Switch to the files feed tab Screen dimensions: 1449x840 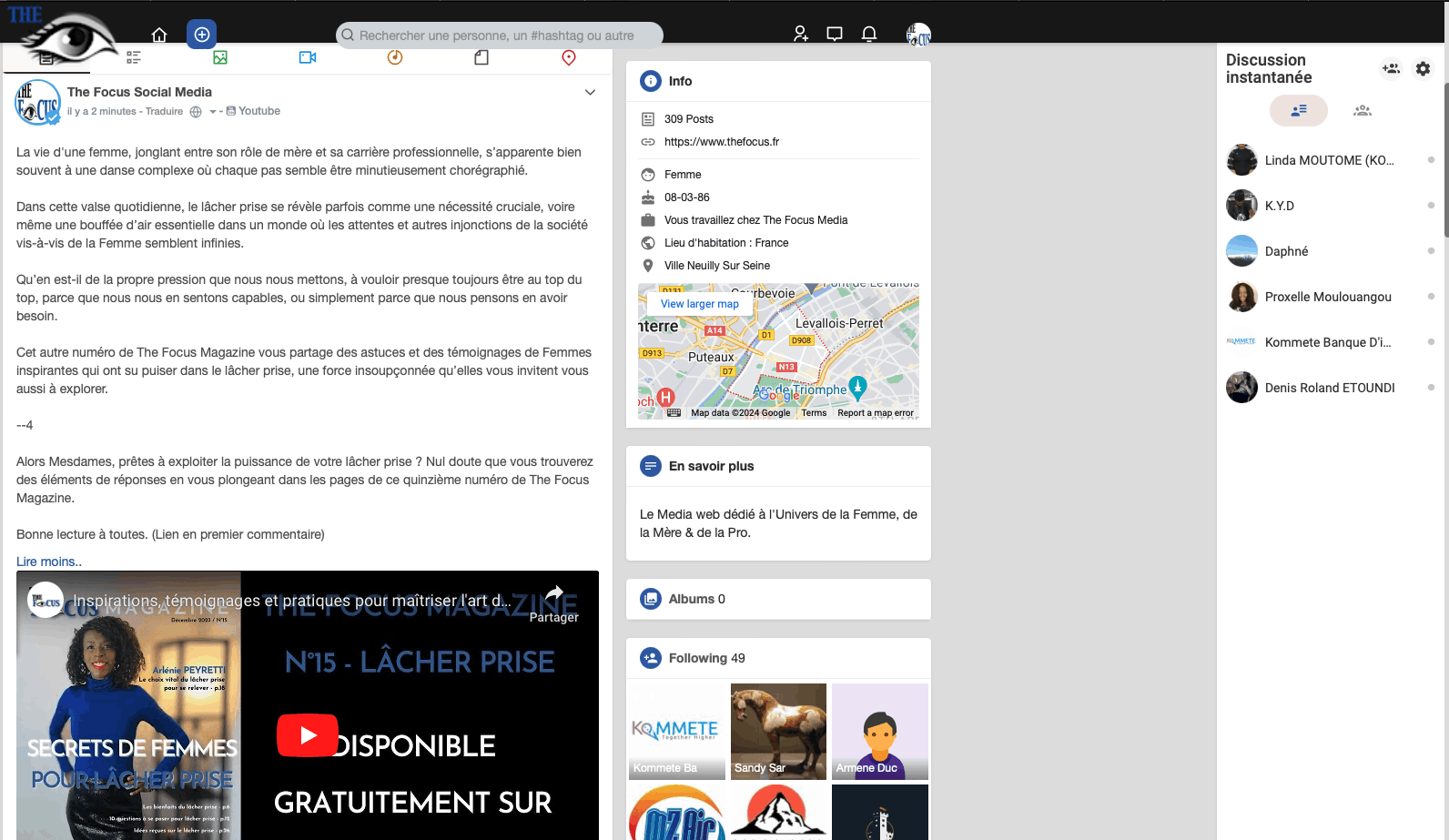coord(481,57)
